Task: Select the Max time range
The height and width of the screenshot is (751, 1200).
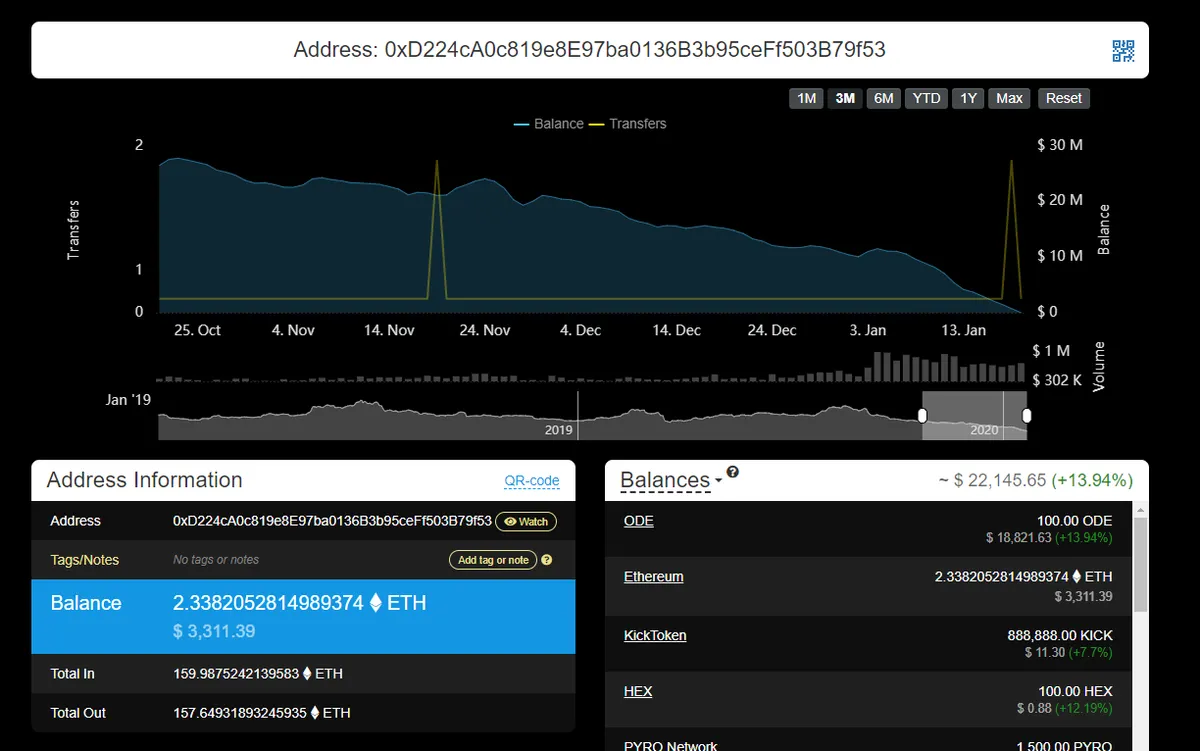Action: pos(1009,98)
